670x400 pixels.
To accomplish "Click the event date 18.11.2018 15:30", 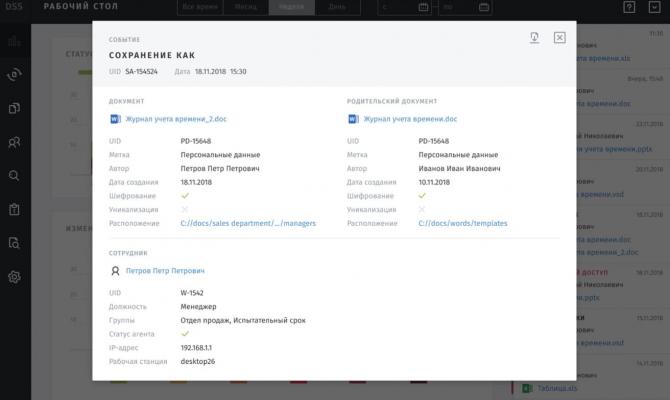I will tap(220, 71).
